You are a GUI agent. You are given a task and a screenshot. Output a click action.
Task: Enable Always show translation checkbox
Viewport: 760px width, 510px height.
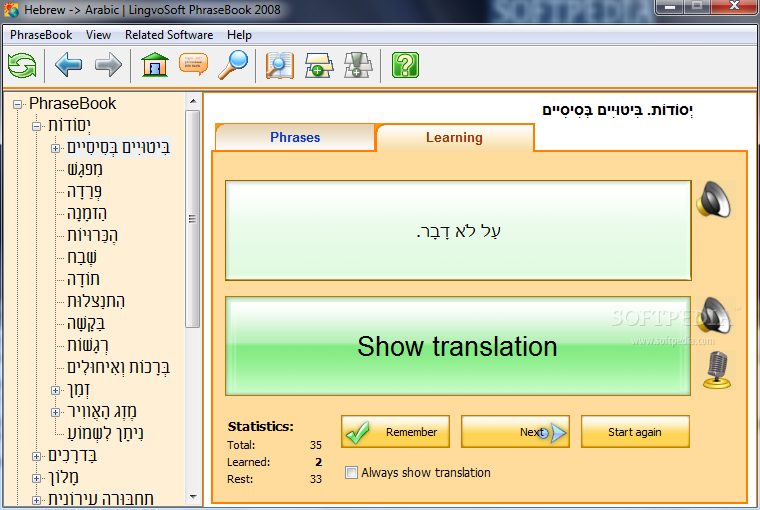coord(351,472)
